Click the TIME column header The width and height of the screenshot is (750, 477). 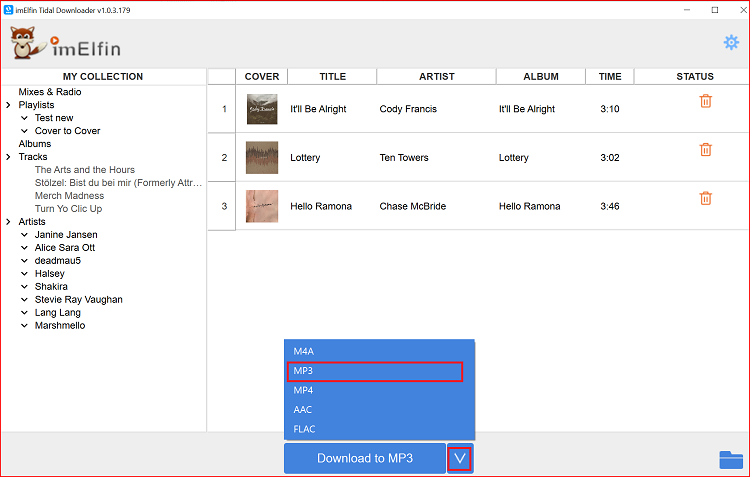[x=610, y=77]
